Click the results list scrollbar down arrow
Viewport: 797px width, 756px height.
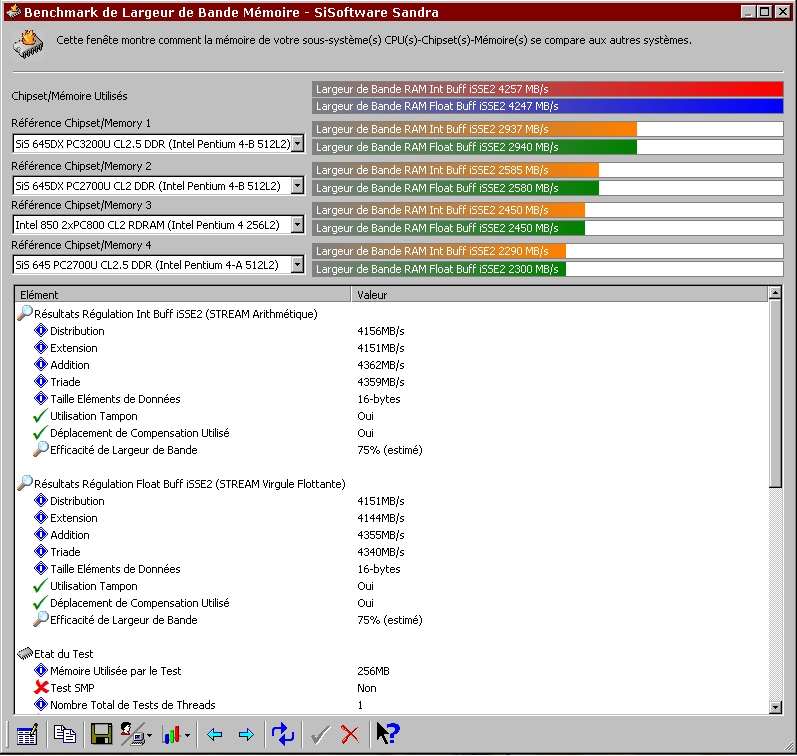[x=775, y=707]
